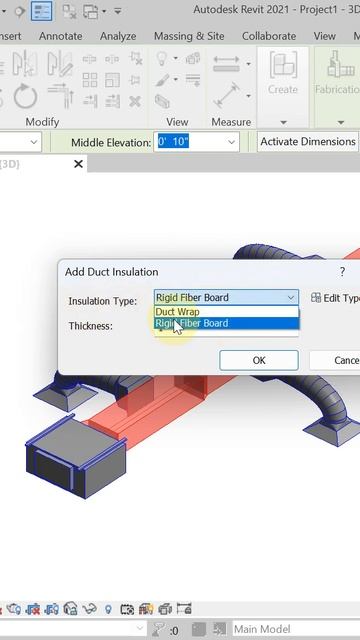
Task: Expand the Fabrication panel arrow
Action: [340, 122]
